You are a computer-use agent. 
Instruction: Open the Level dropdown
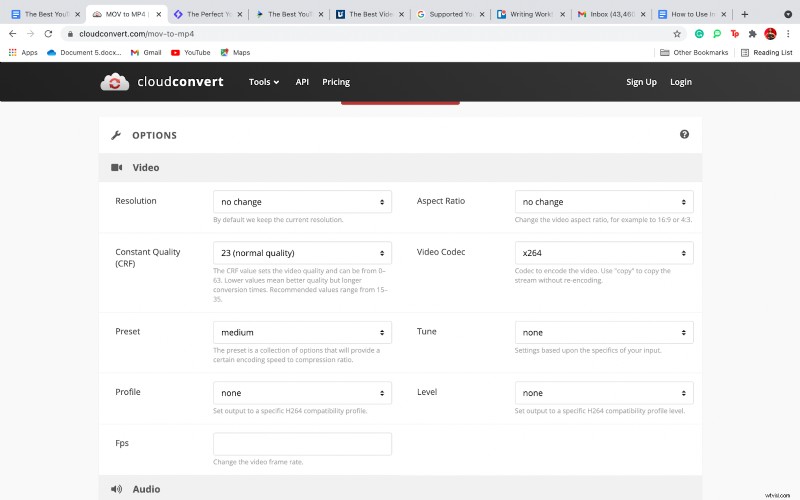604,393
